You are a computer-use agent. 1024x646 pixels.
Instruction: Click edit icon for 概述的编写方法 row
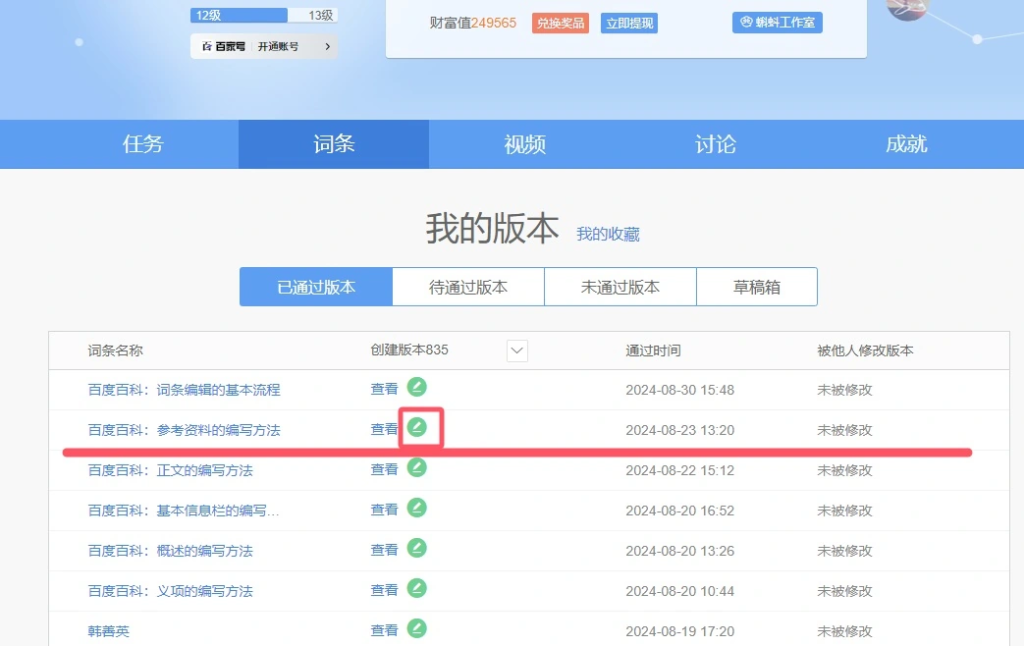417,548
